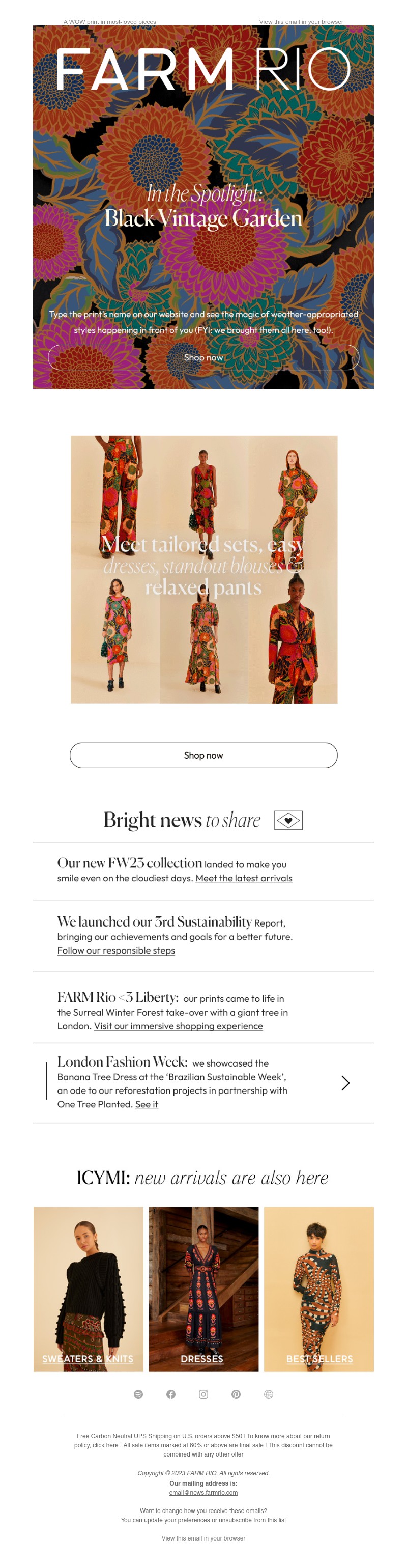
Task: Advance news with the right chevron arrow
Action: [x=345, y=1083]
